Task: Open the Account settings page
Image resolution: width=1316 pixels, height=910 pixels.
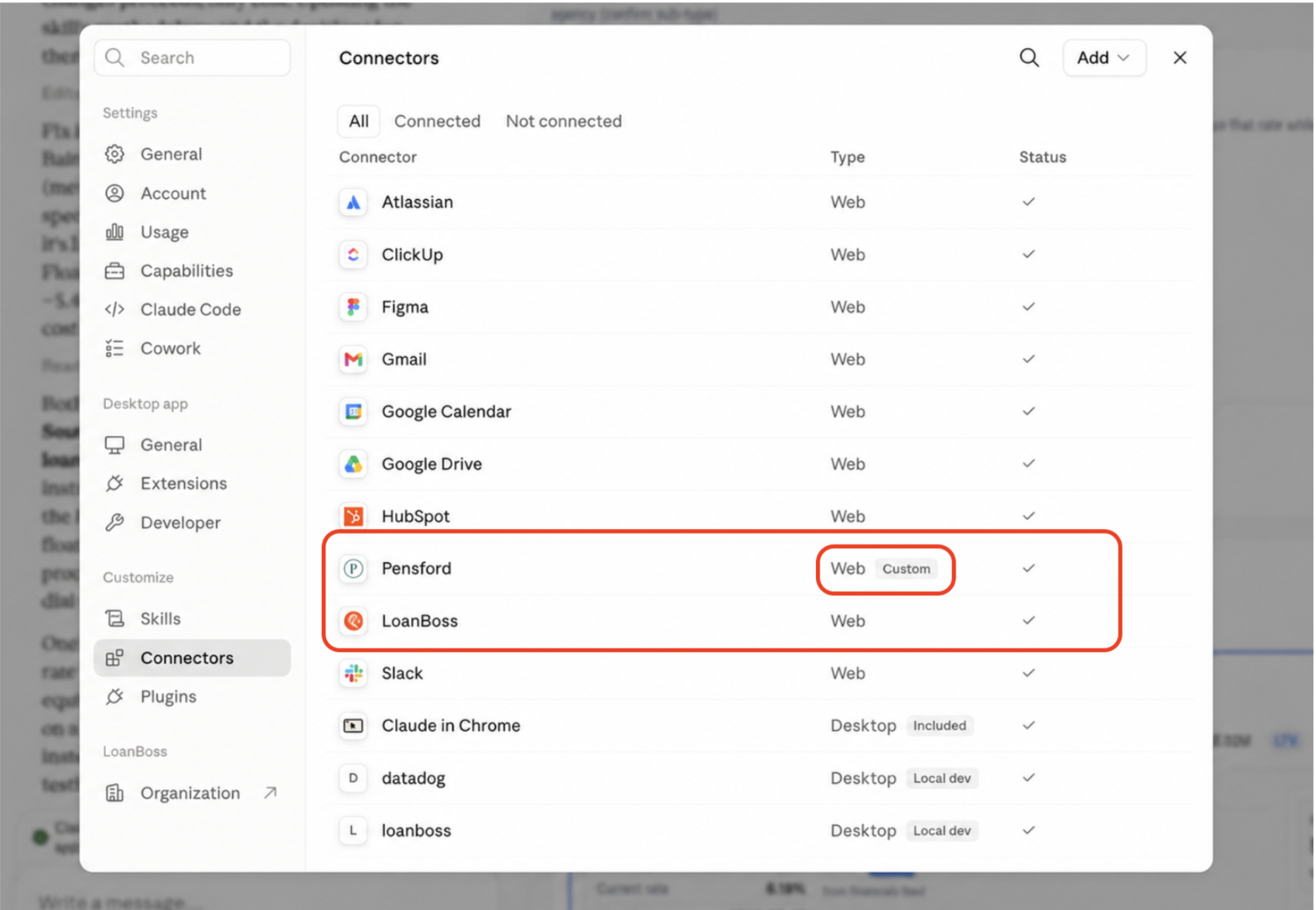Action: 192,193
